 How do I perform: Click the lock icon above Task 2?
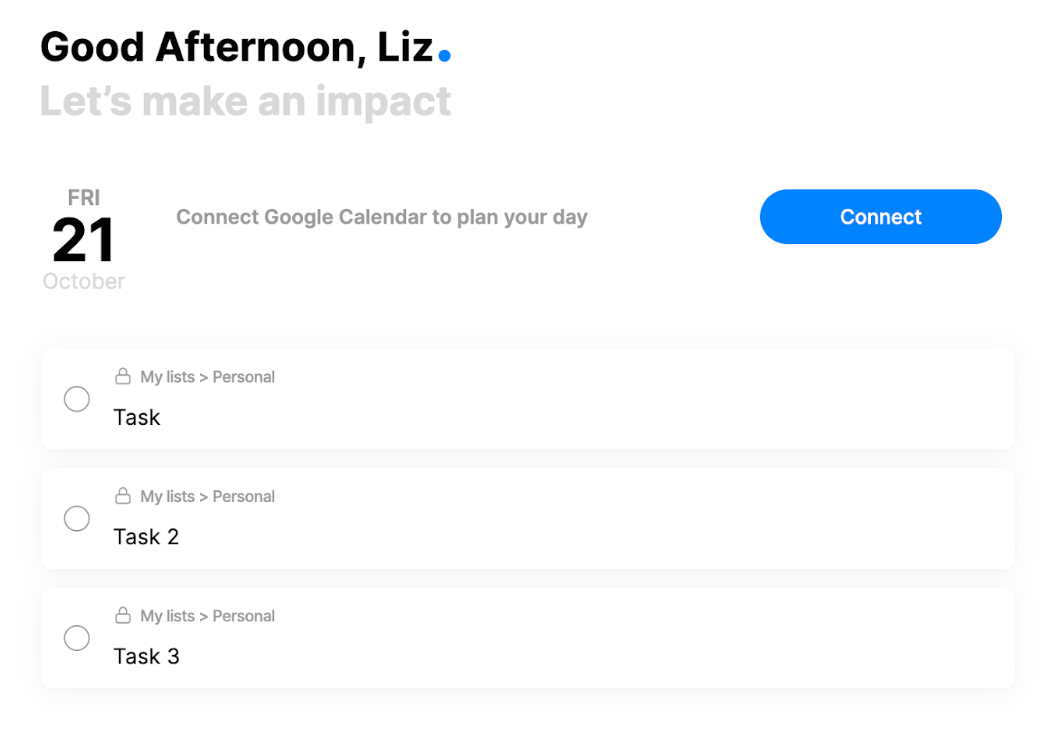(123, 496)
